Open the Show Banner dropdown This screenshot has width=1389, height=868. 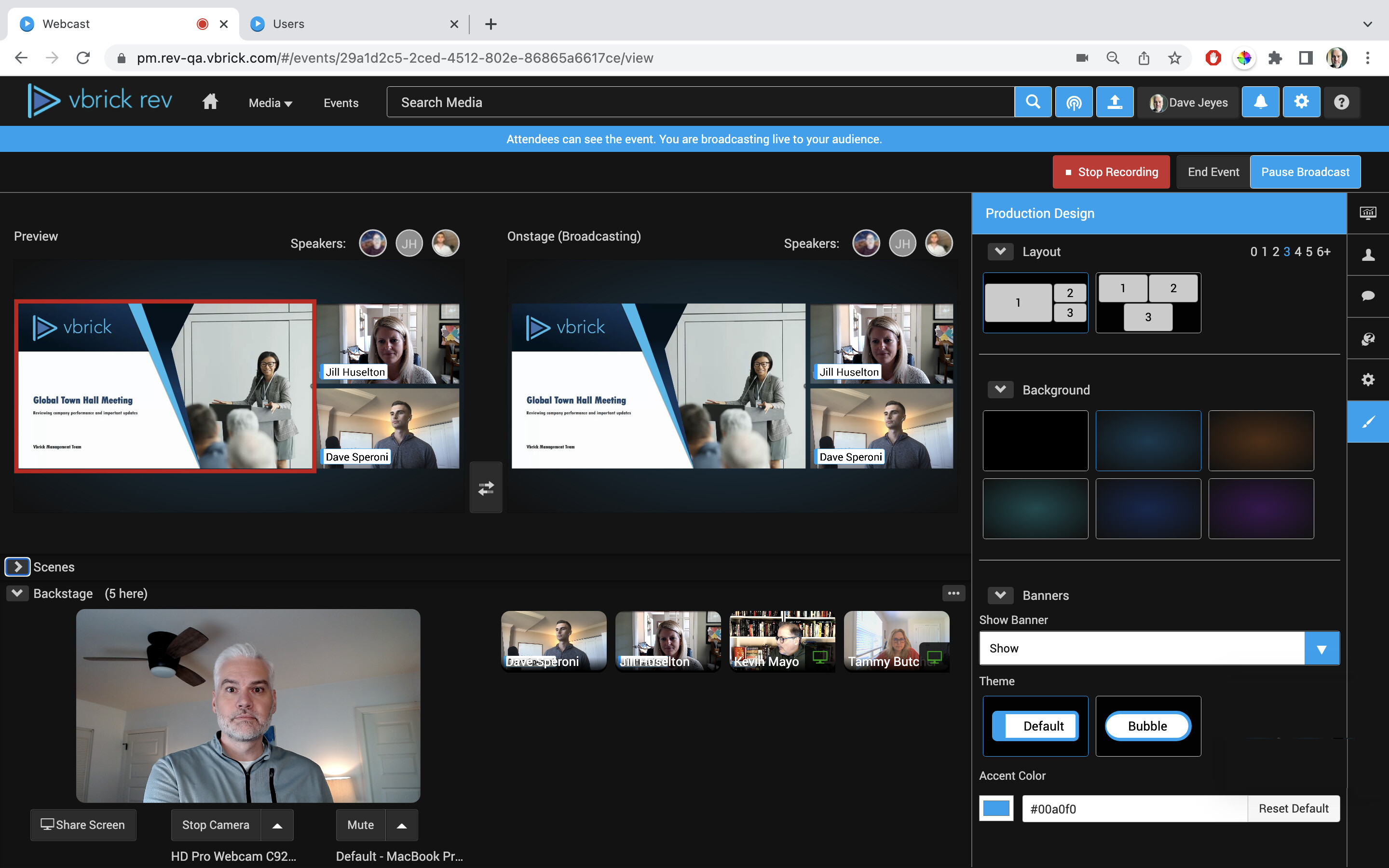point(1159,648)
